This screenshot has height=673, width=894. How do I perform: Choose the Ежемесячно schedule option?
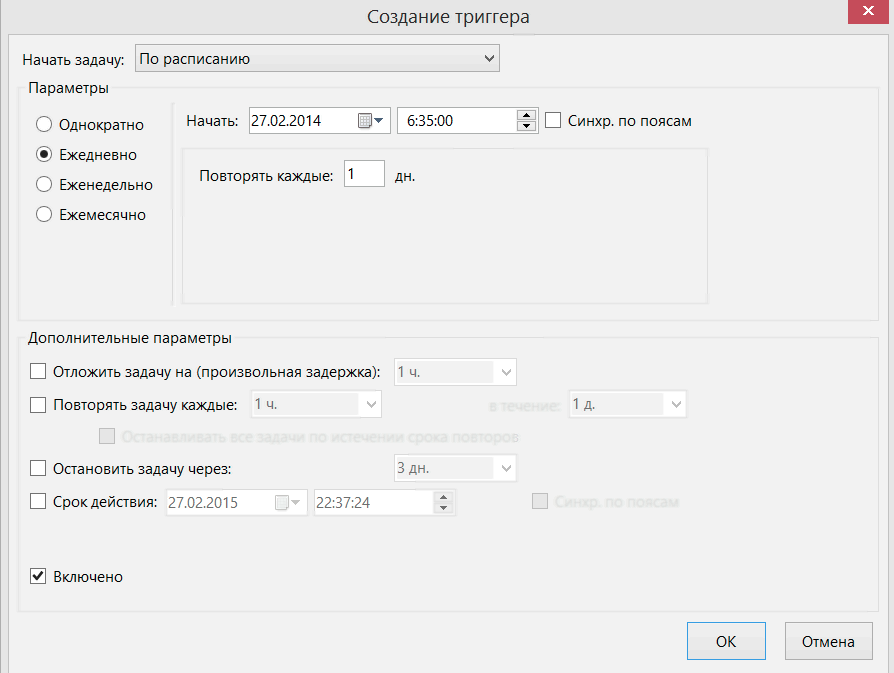click(44, 214)
